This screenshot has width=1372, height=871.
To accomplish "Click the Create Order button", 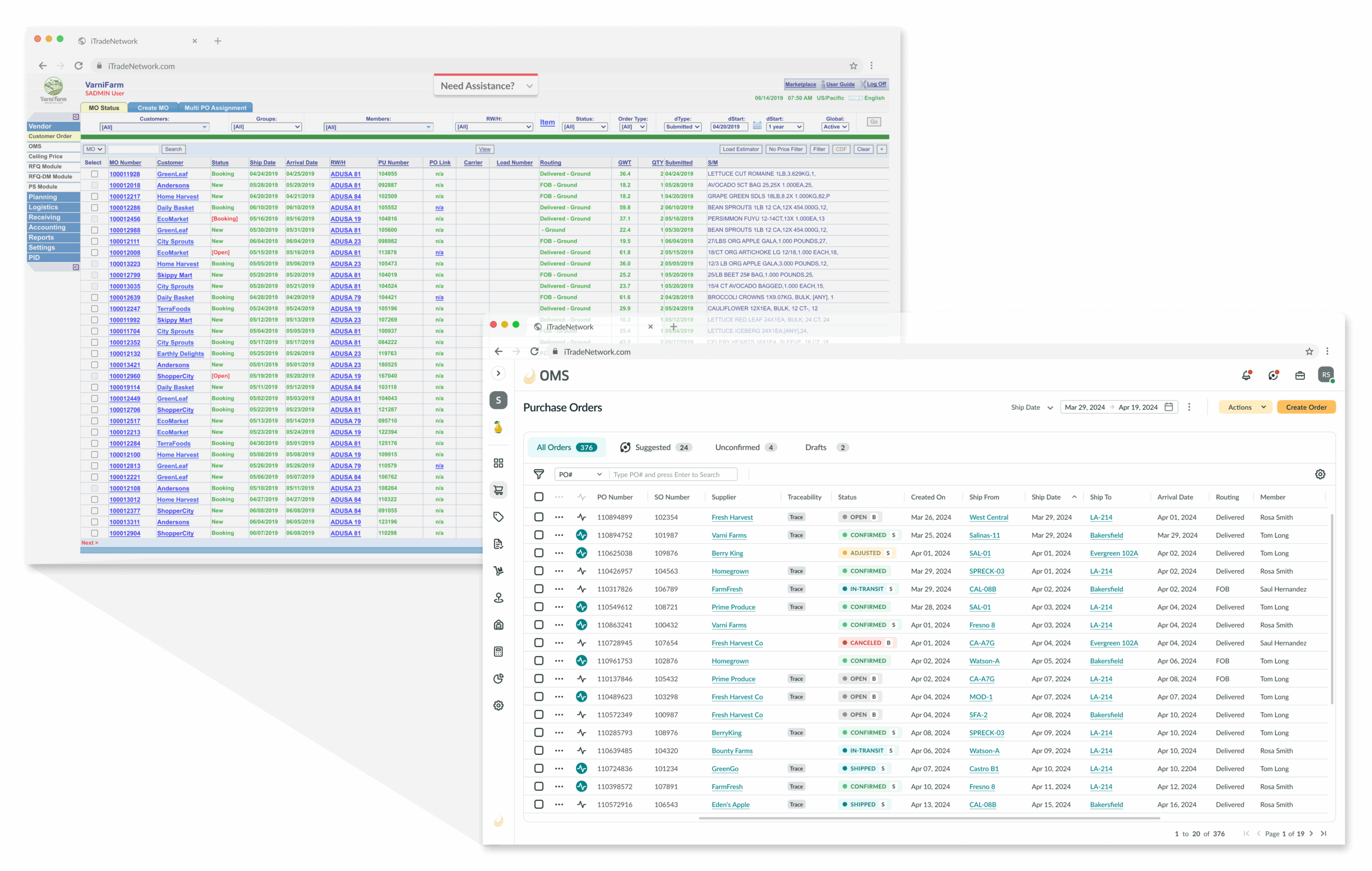I will pos(1306,407).
